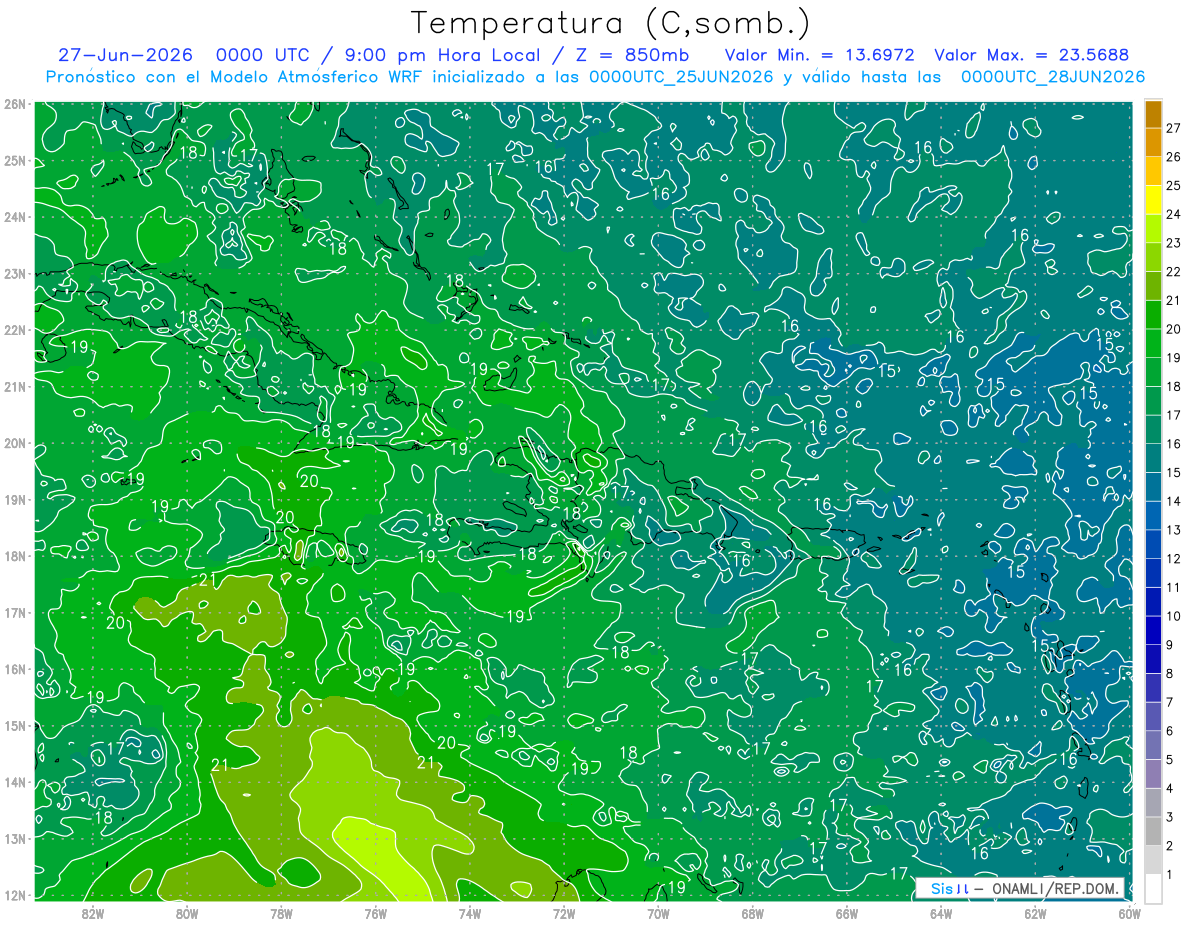Click the "Valor Max. = 23.5688" readout
1200x927 pixels.
point(1033,55)
